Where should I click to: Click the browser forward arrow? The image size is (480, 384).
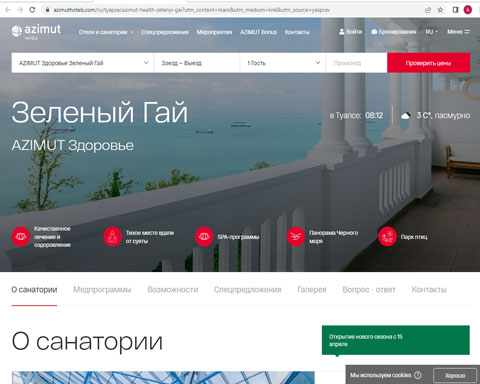tap(20, 10)
